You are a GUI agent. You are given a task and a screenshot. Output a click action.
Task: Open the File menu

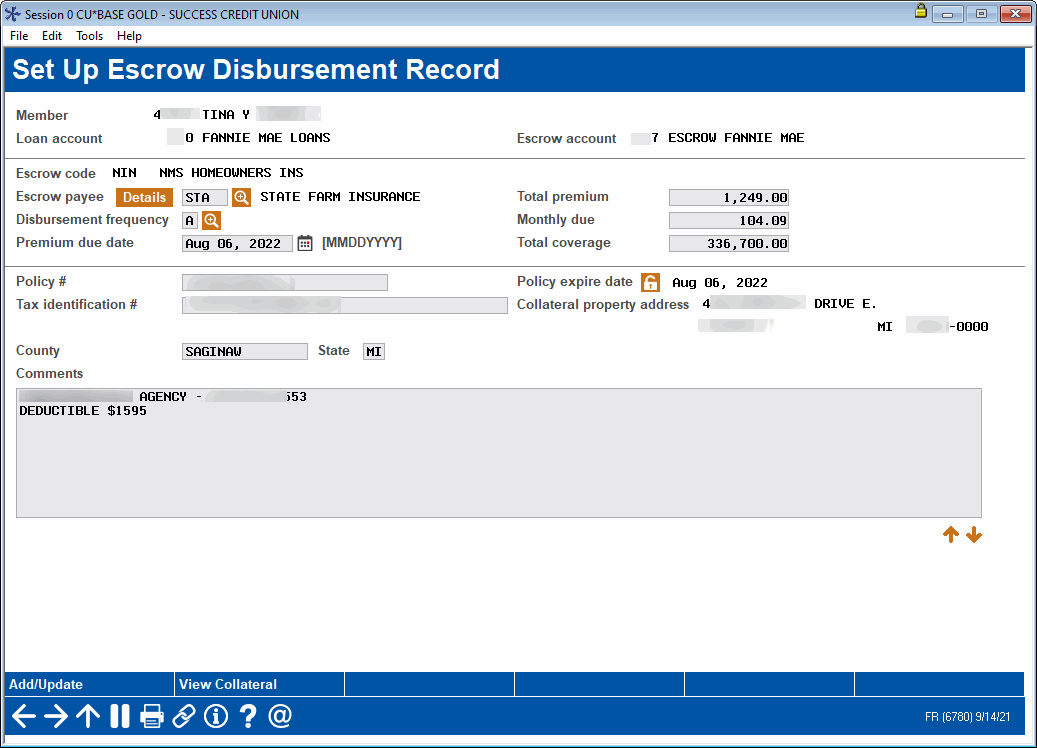click(18, 36)
